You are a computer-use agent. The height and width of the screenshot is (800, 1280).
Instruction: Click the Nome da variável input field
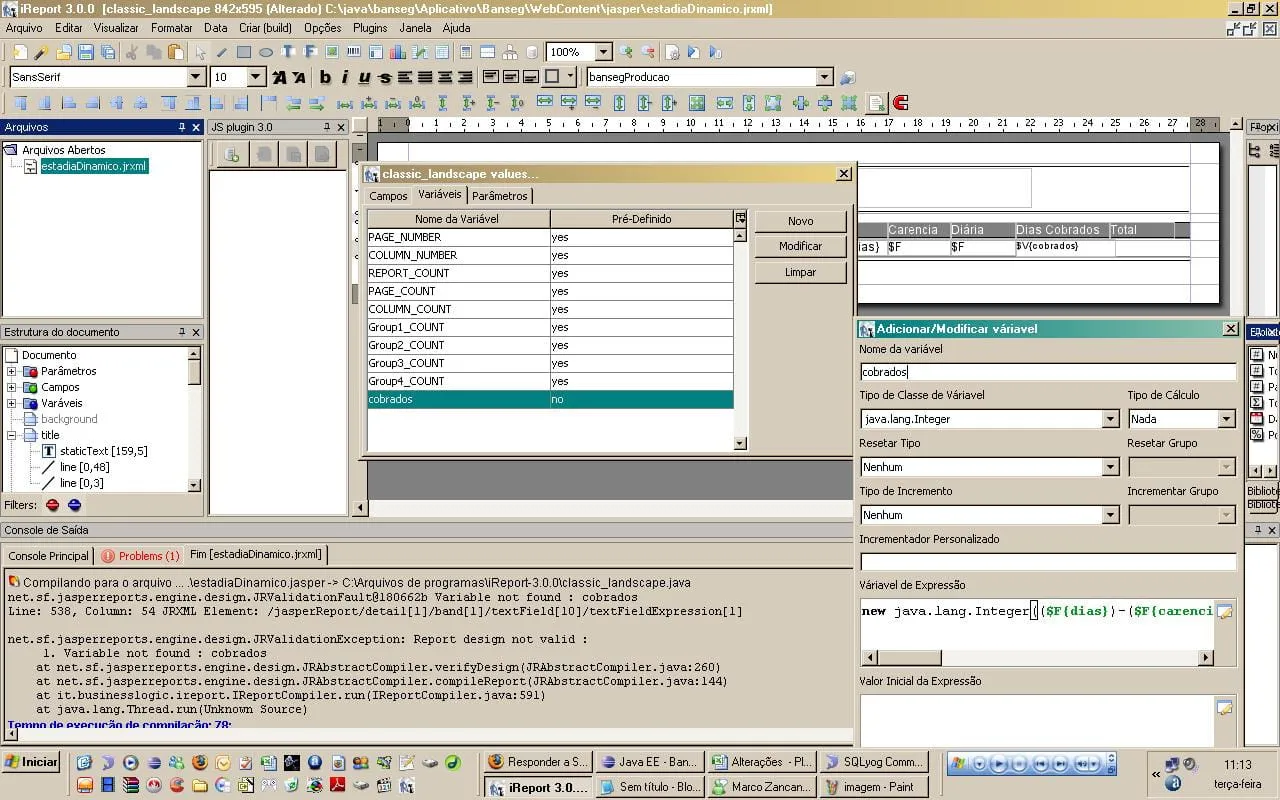click(1047, 371)
